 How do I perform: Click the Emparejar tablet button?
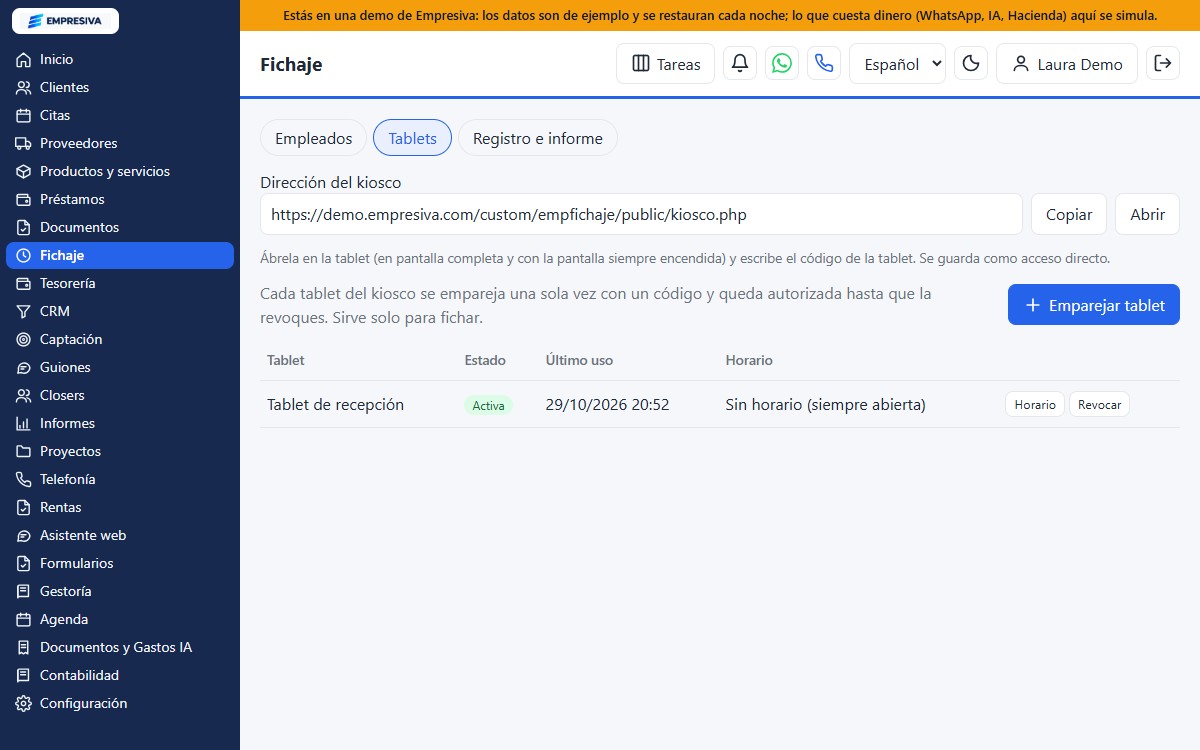click(x=1094, y=305)
